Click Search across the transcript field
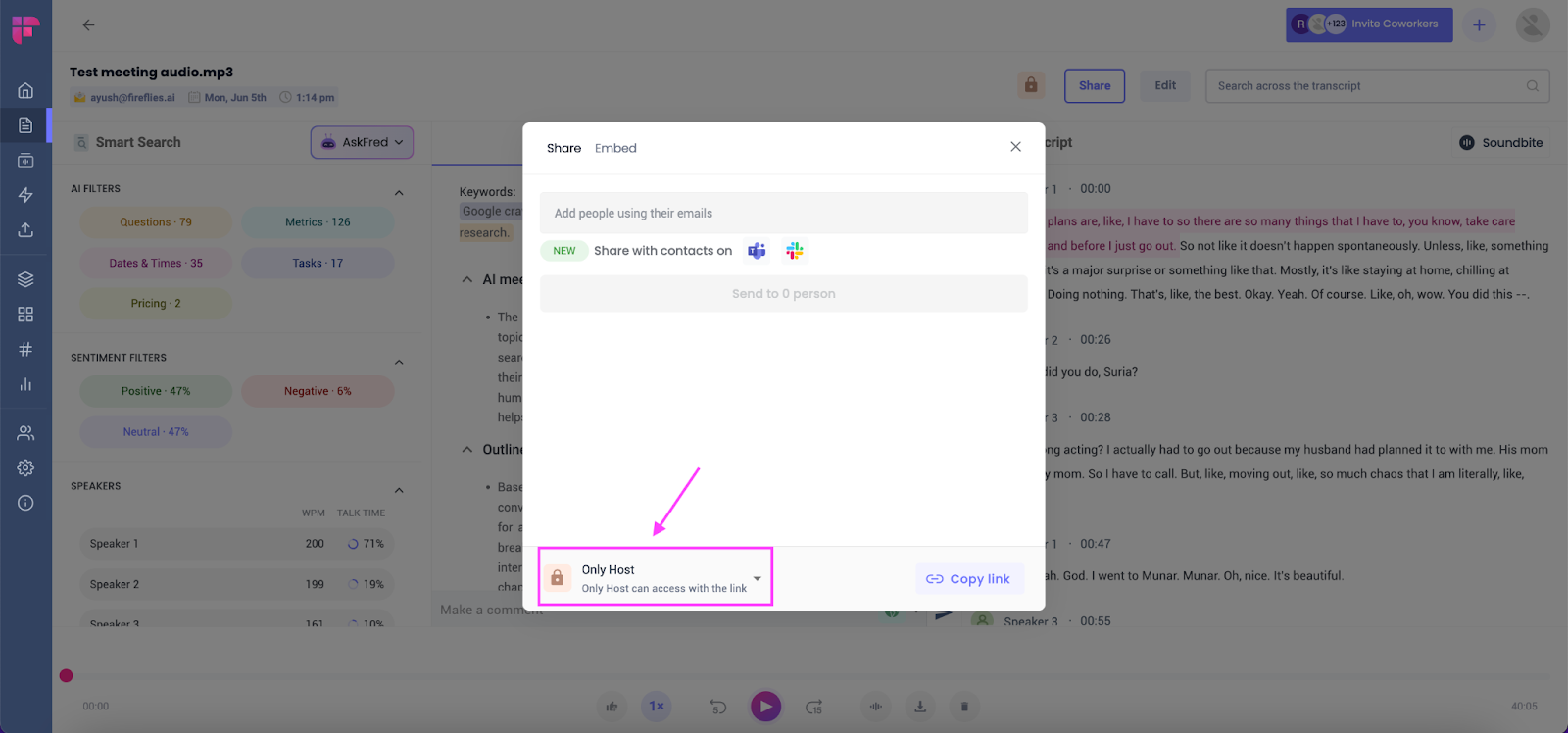 (x=1377, y=86)
